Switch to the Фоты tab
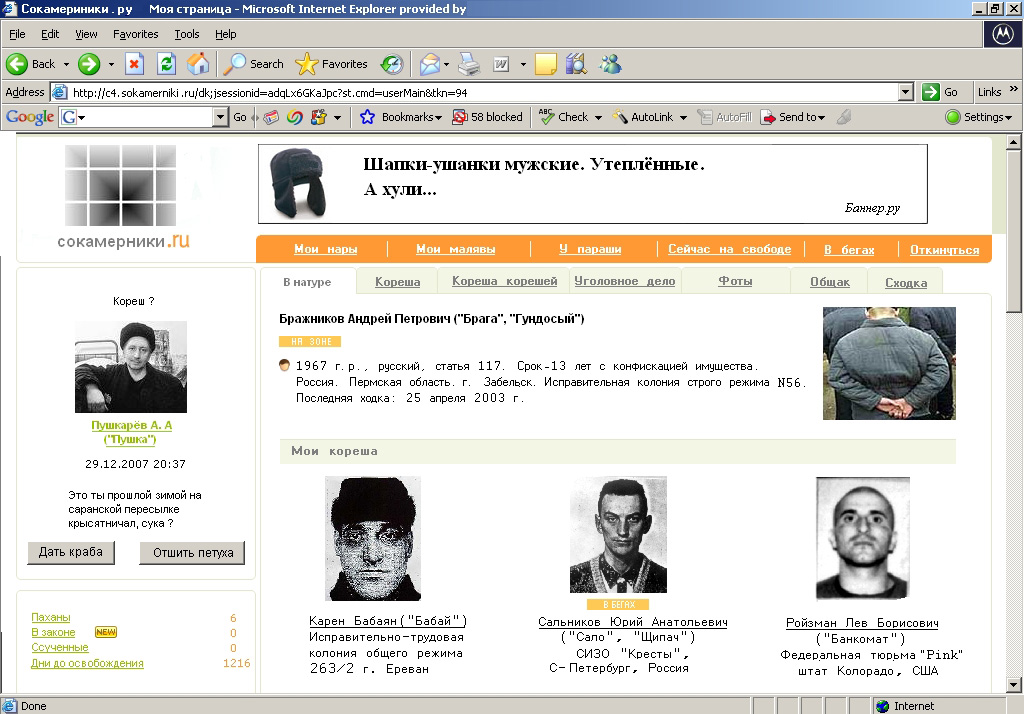Image resolution: width=1024 pixels, height=714 pixels. click(735, 282)
